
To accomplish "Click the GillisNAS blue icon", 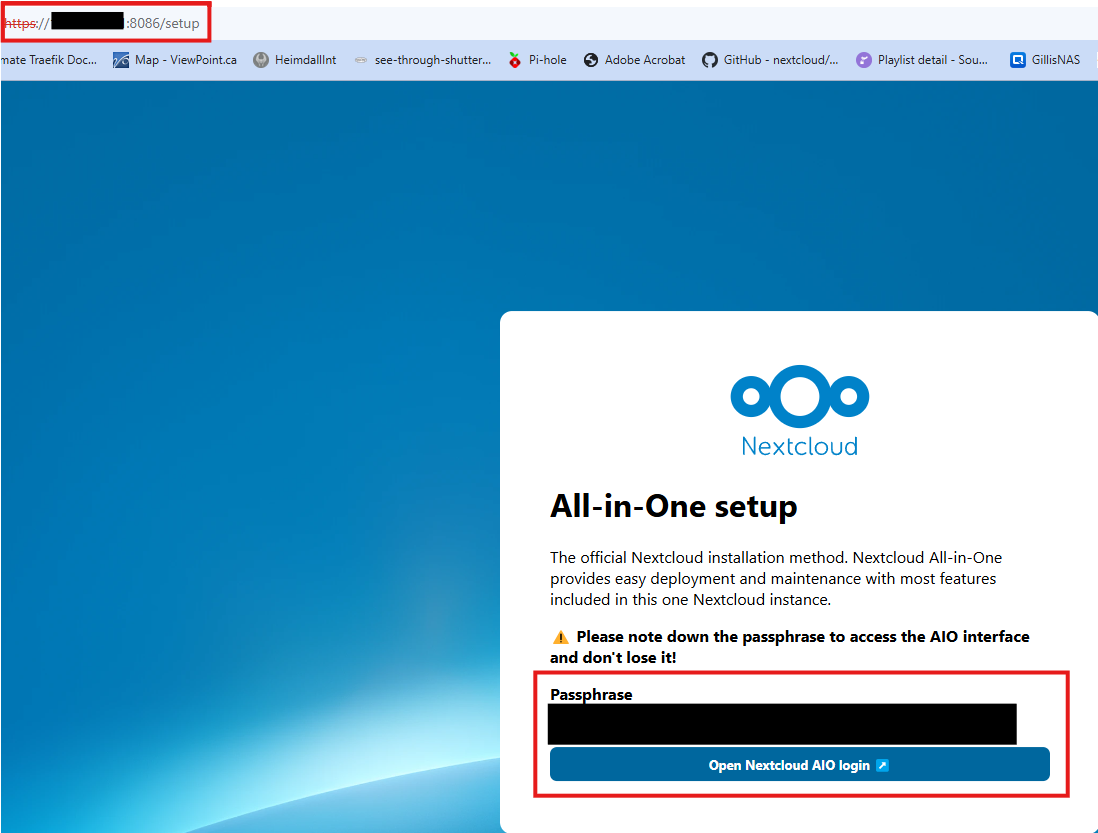I will [1017, 60].
